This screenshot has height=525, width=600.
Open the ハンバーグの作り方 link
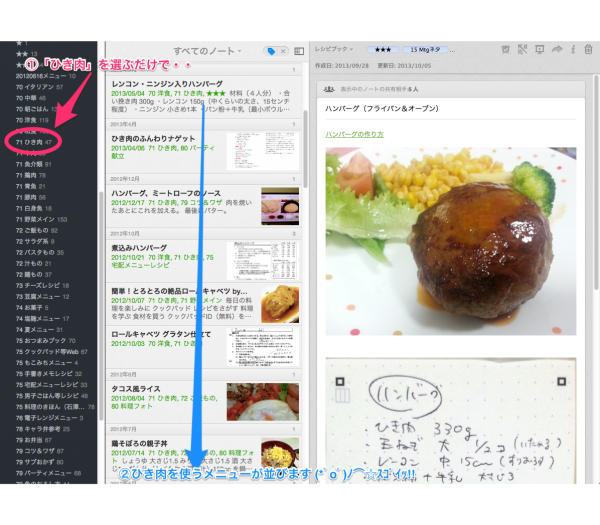(354, 134)
